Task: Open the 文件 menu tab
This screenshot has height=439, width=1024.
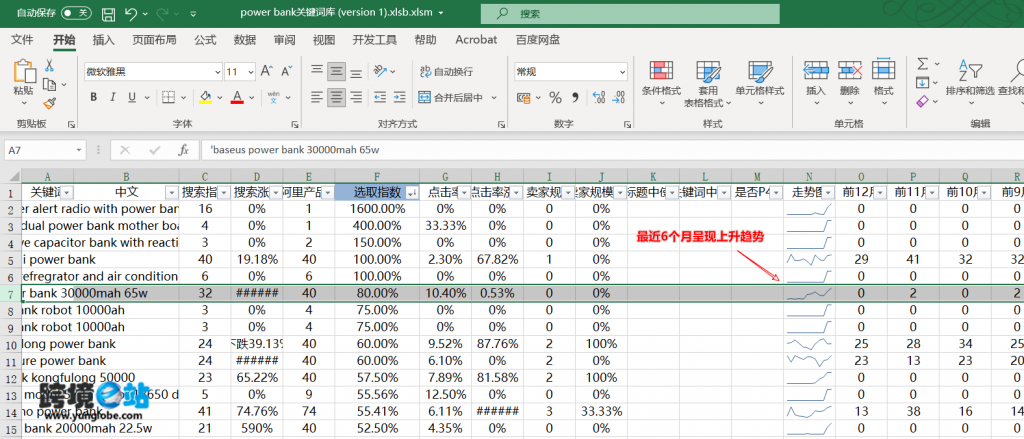Action: point(22,40)
